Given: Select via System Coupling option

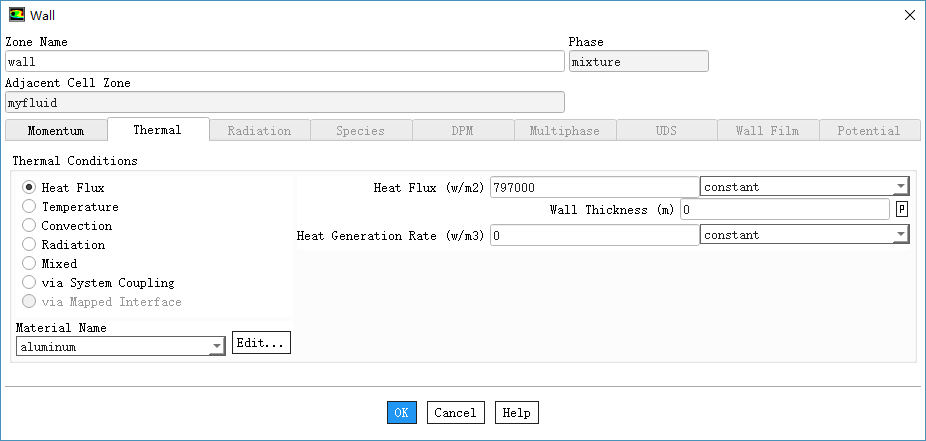Looking at the screenshot, I should point(29,283).
